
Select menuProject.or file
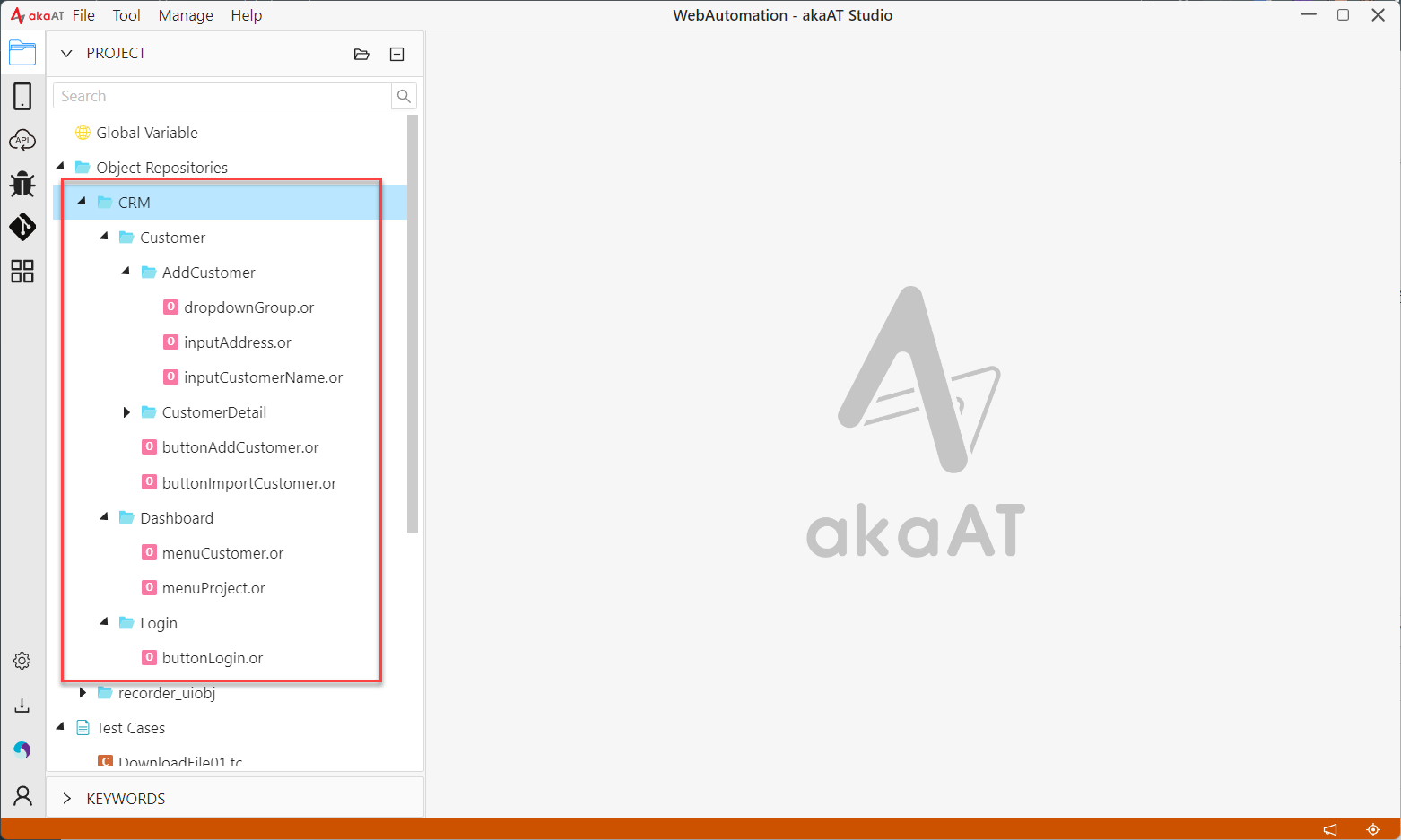(213, 588)
